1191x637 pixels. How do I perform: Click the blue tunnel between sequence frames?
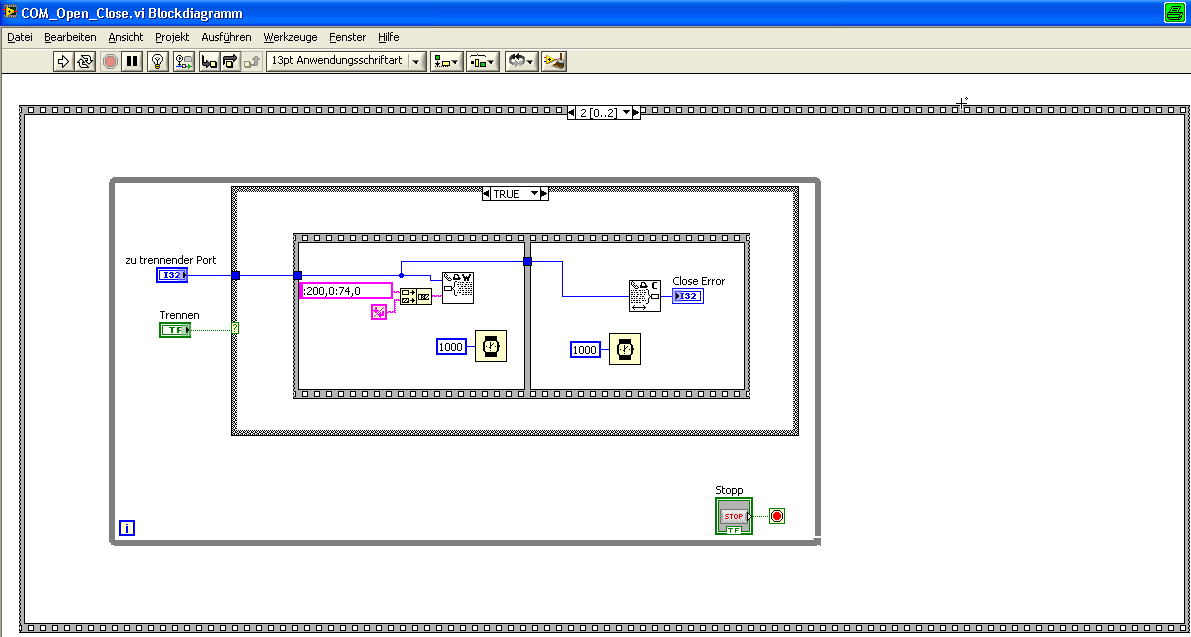(x=527, y=261)
